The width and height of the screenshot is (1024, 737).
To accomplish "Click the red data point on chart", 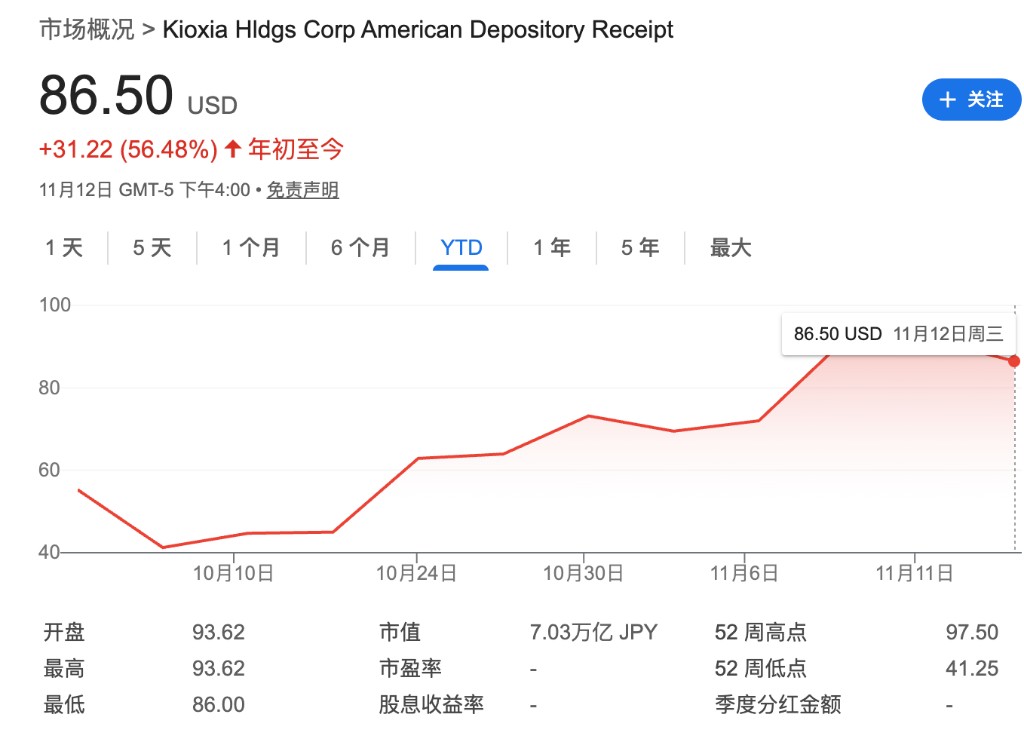I will point(1014,361).
